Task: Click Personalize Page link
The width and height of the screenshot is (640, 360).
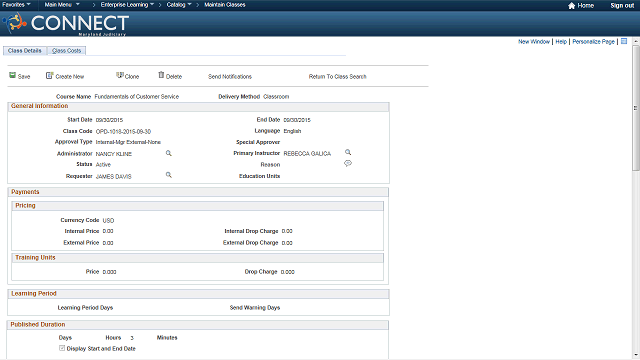Action: [593, 42]
